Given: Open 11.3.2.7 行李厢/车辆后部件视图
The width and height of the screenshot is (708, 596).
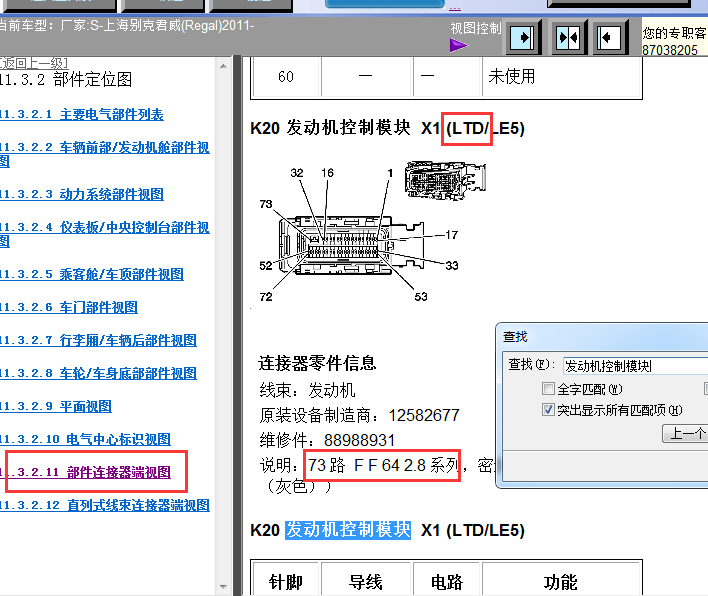Looking at the screenshot, I should [x=98, y=340].
